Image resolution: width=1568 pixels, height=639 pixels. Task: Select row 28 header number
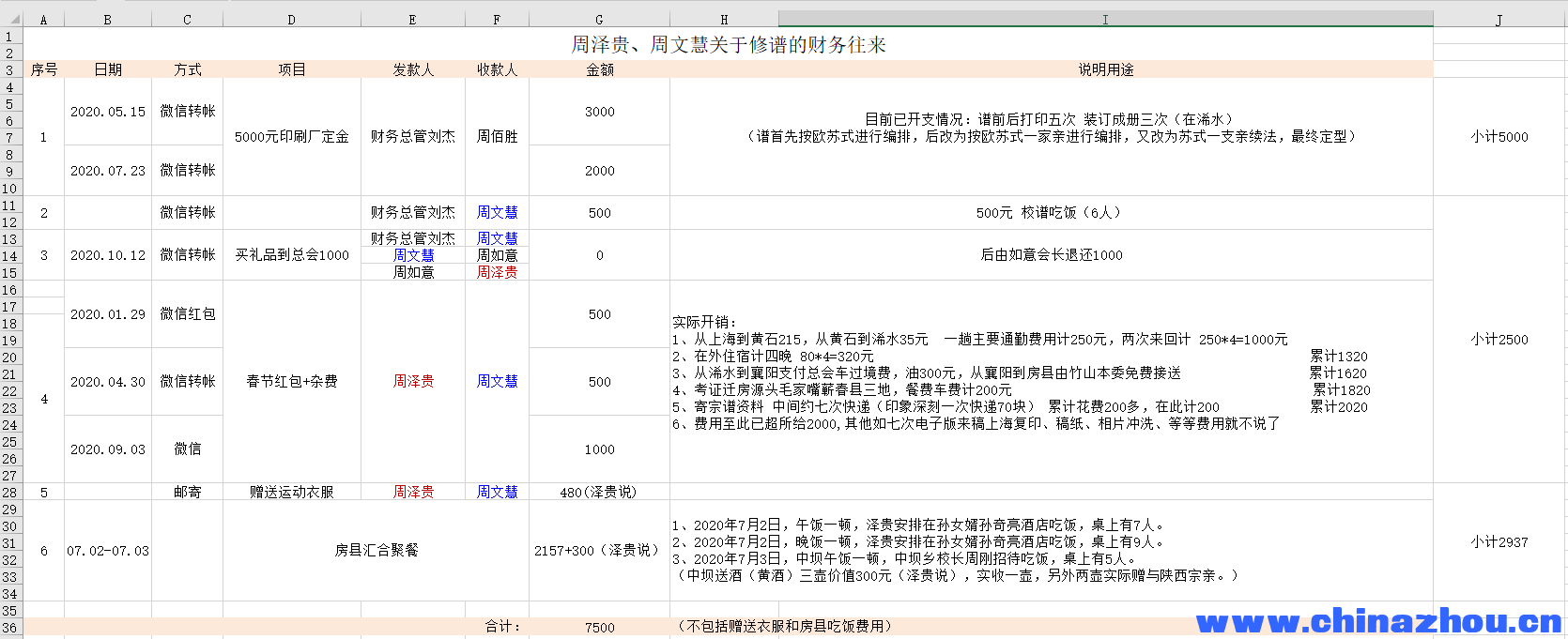(10, 492)
